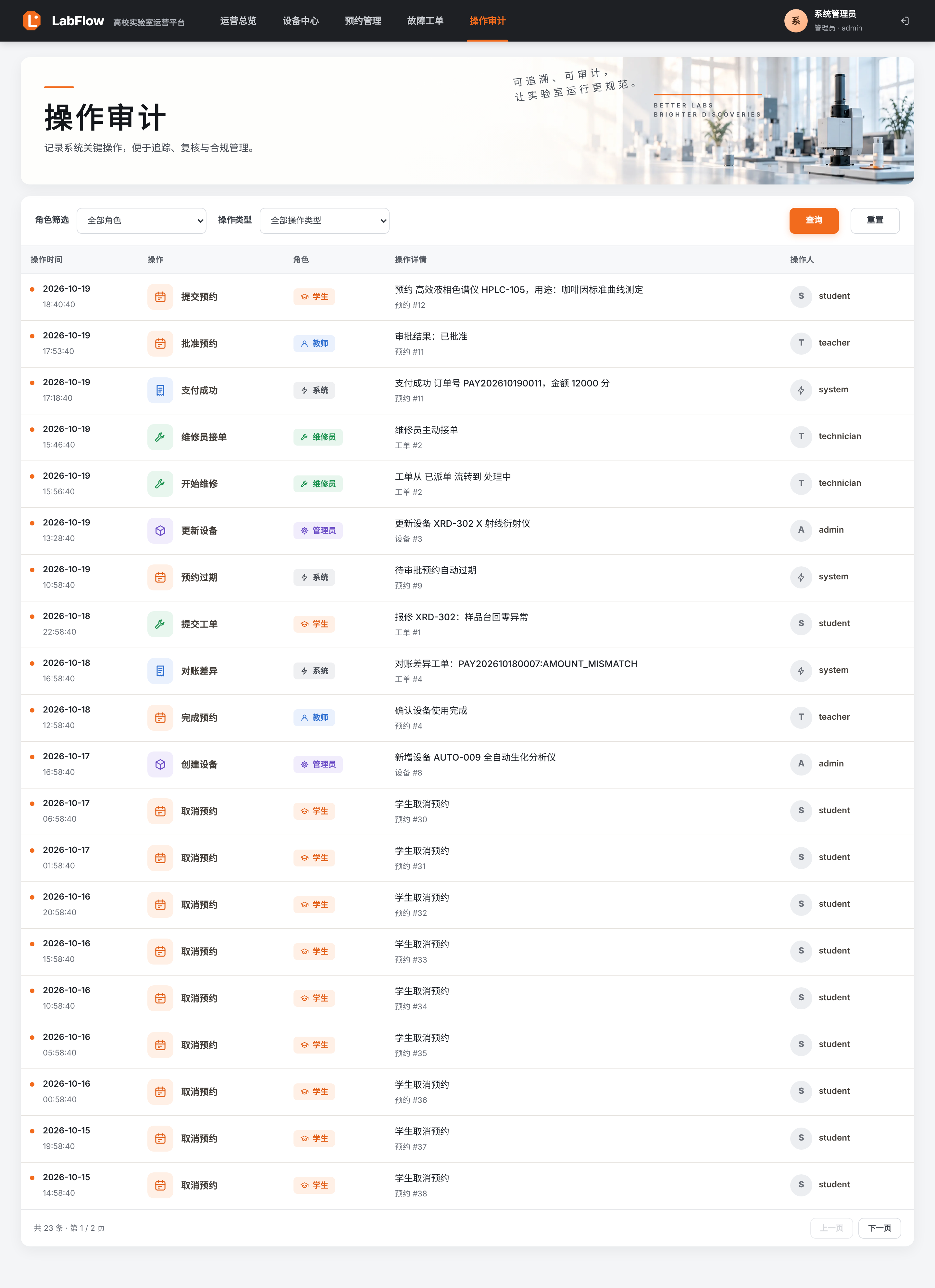Viewport: 935px width, 1288px height.
Task: Click T avatar in 批准预约 row
Action: [801, 343]
